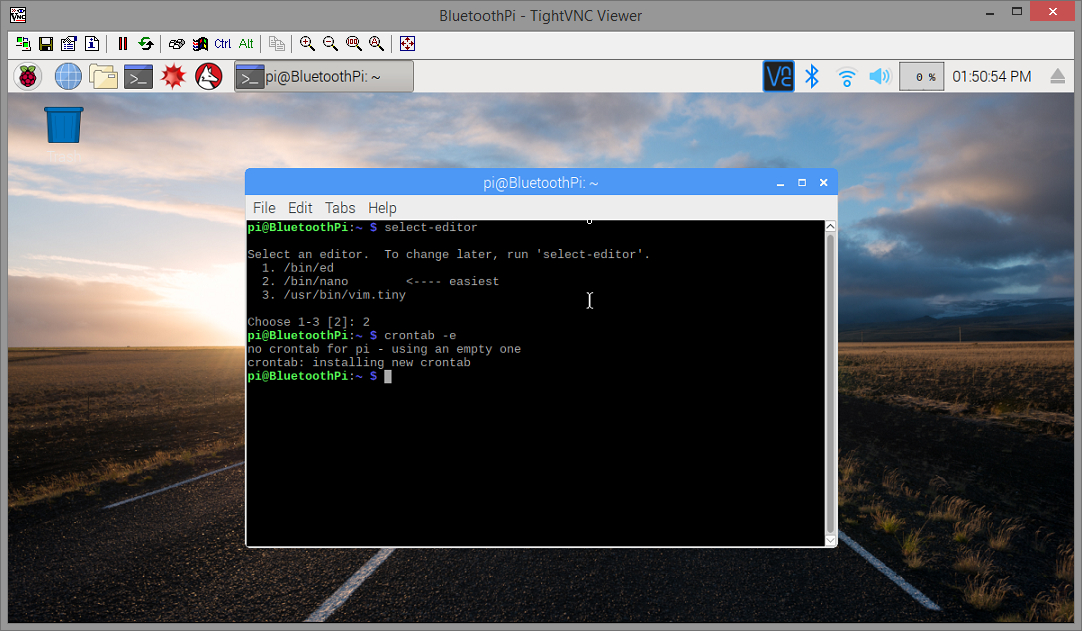Refresh the remote screen
Viewport: 1082px width, 631px height.
pyautogui.click(x=146, y=43)
